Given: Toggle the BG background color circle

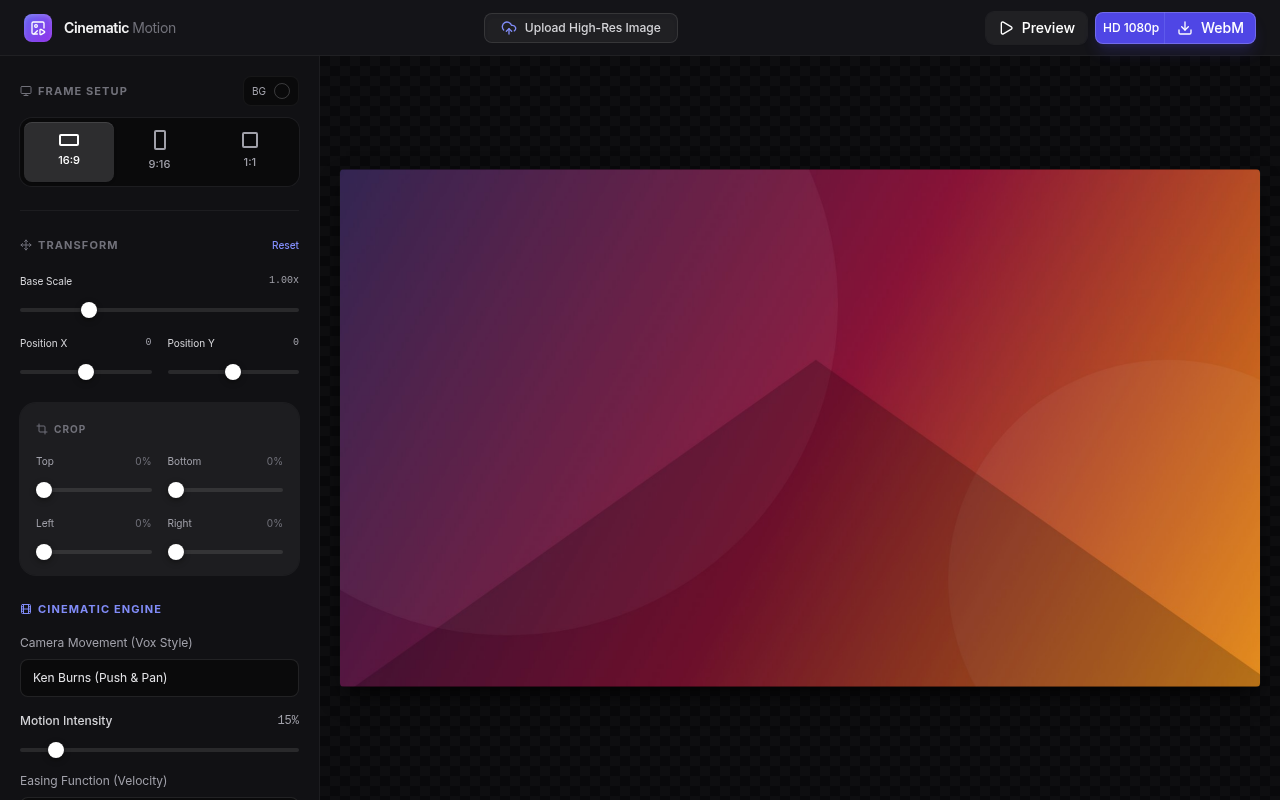Looking at the screenshot, I should pyautogui.click(x=282, y=91).
